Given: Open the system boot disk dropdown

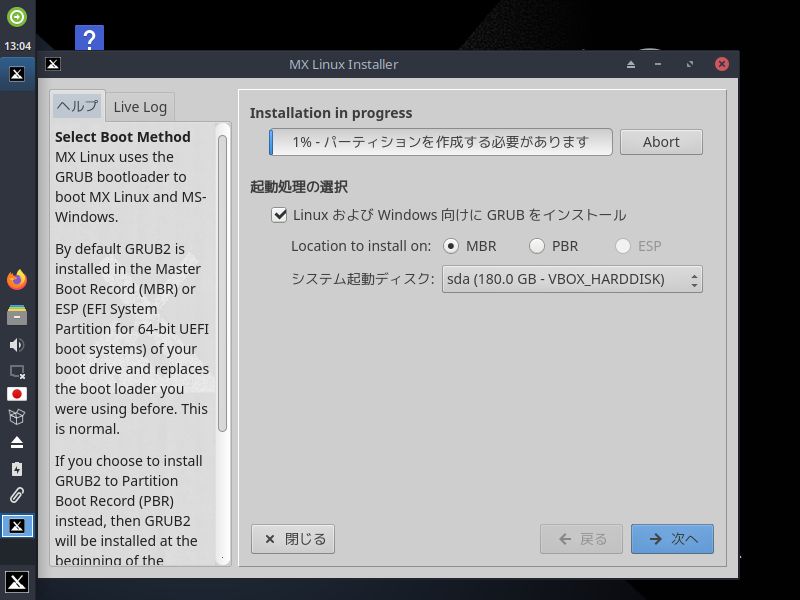Looking at the screenshot, I should (x=572, y=279).
